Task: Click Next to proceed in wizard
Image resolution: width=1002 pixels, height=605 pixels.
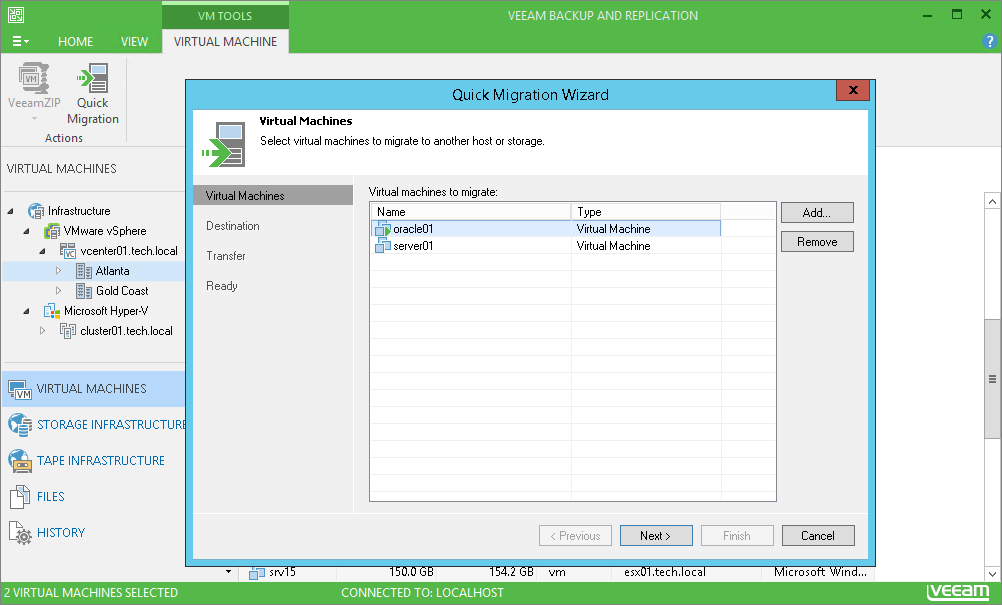Action: (655, 536)
